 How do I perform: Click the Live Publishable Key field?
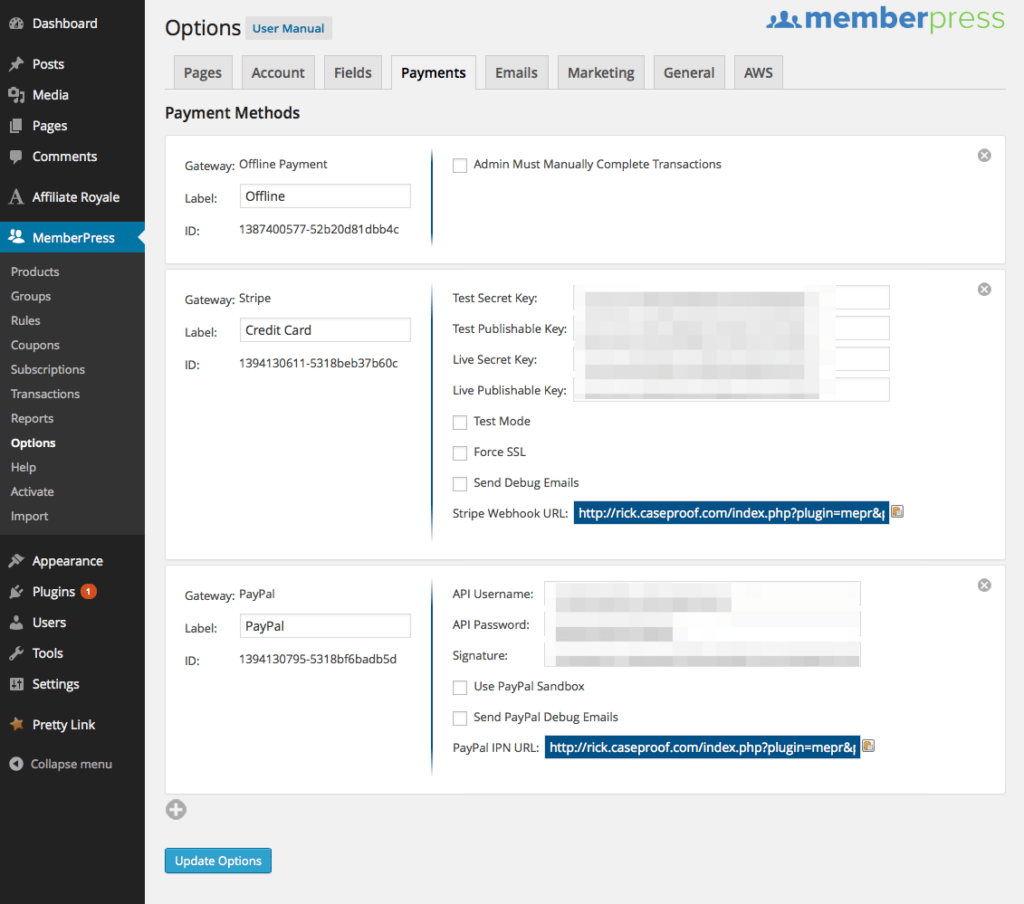coord(731,389)
